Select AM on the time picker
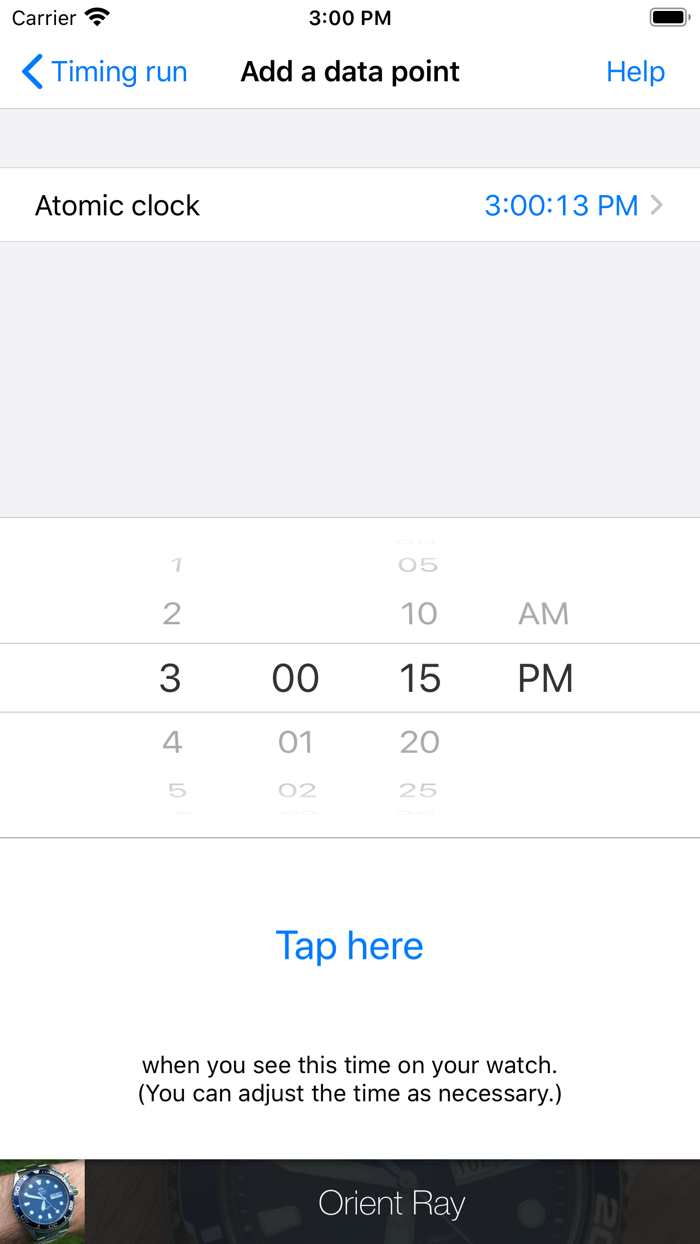The height and width of the screenshot is (1244, 700). click(544, 613)
